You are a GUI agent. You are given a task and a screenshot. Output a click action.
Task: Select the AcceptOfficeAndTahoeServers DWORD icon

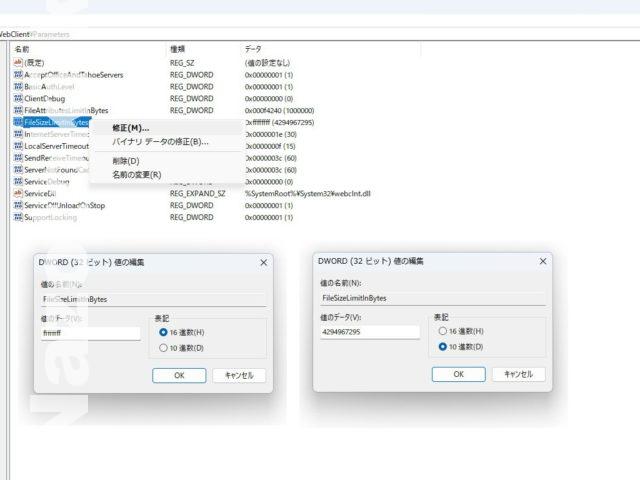point(18,75)
